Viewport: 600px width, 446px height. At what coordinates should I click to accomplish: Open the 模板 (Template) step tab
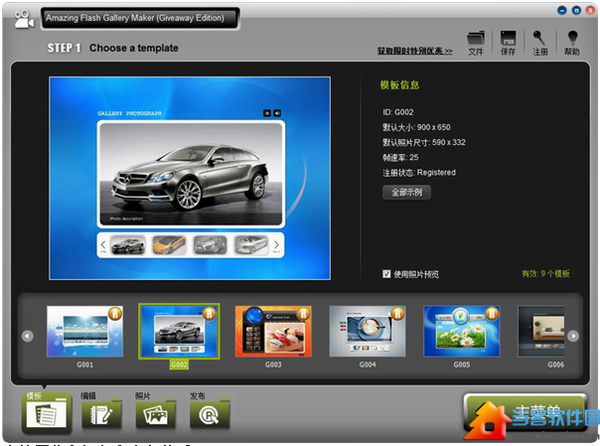(x=46, y=413)
